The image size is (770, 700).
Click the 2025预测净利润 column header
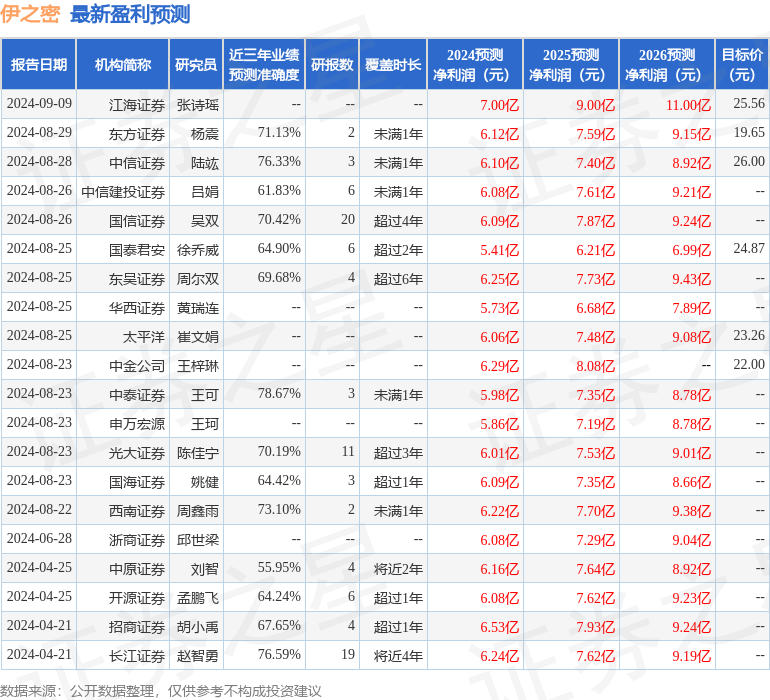point(571,64)
